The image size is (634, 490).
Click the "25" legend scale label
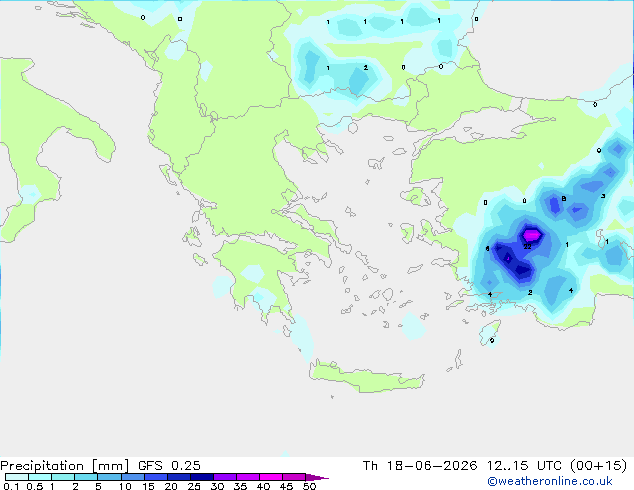click(x=194, y=486)
